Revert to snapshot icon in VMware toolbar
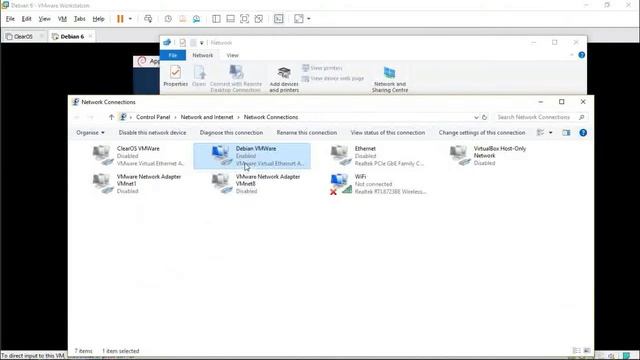 click(x=182, y=19)
